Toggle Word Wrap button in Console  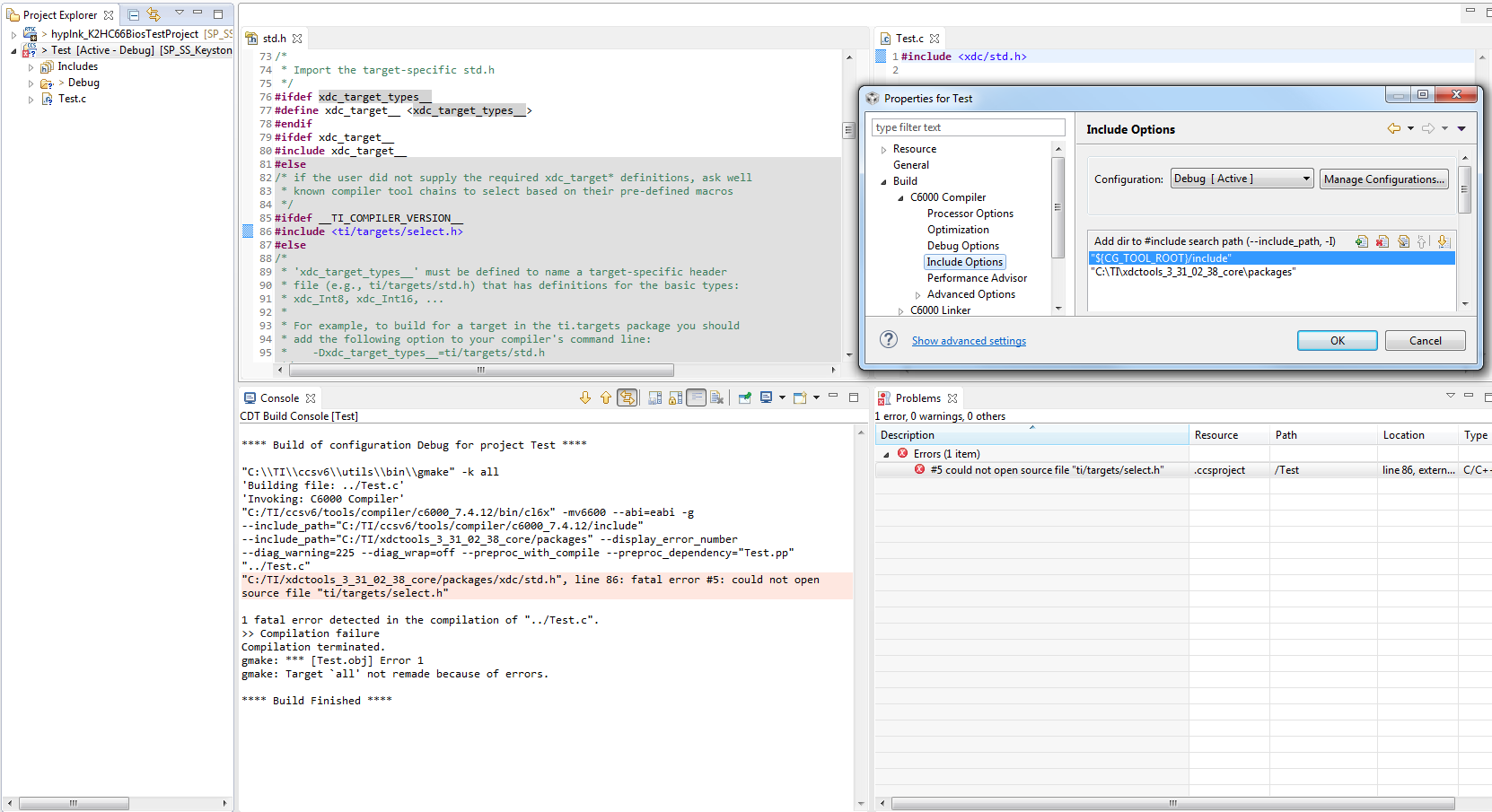696,398
